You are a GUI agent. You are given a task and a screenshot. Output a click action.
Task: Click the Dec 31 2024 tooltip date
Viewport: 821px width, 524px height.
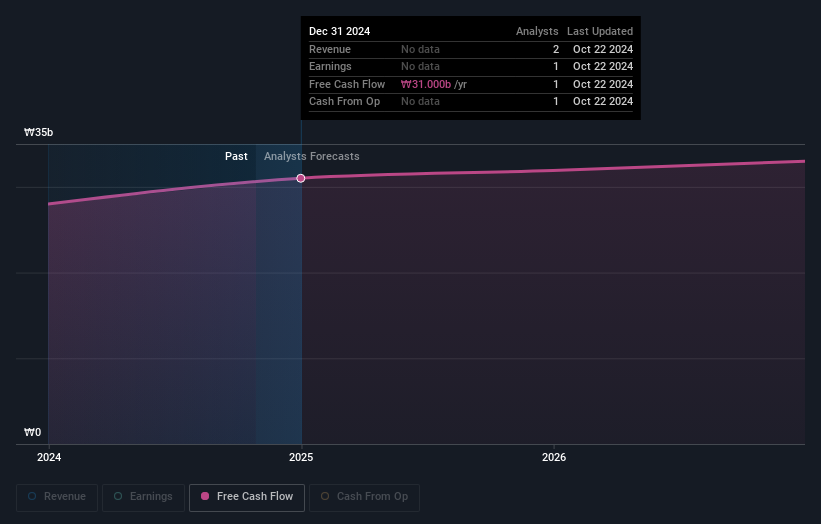pyautogui.click(x=339, y=31)
